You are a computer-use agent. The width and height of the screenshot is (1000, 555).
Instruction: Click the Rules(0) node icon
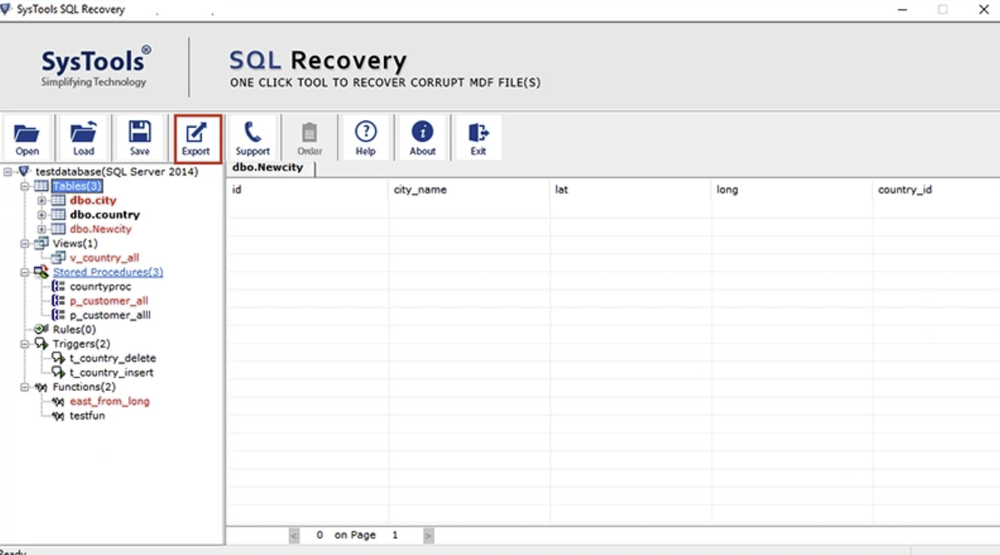(x=41, y=329)
